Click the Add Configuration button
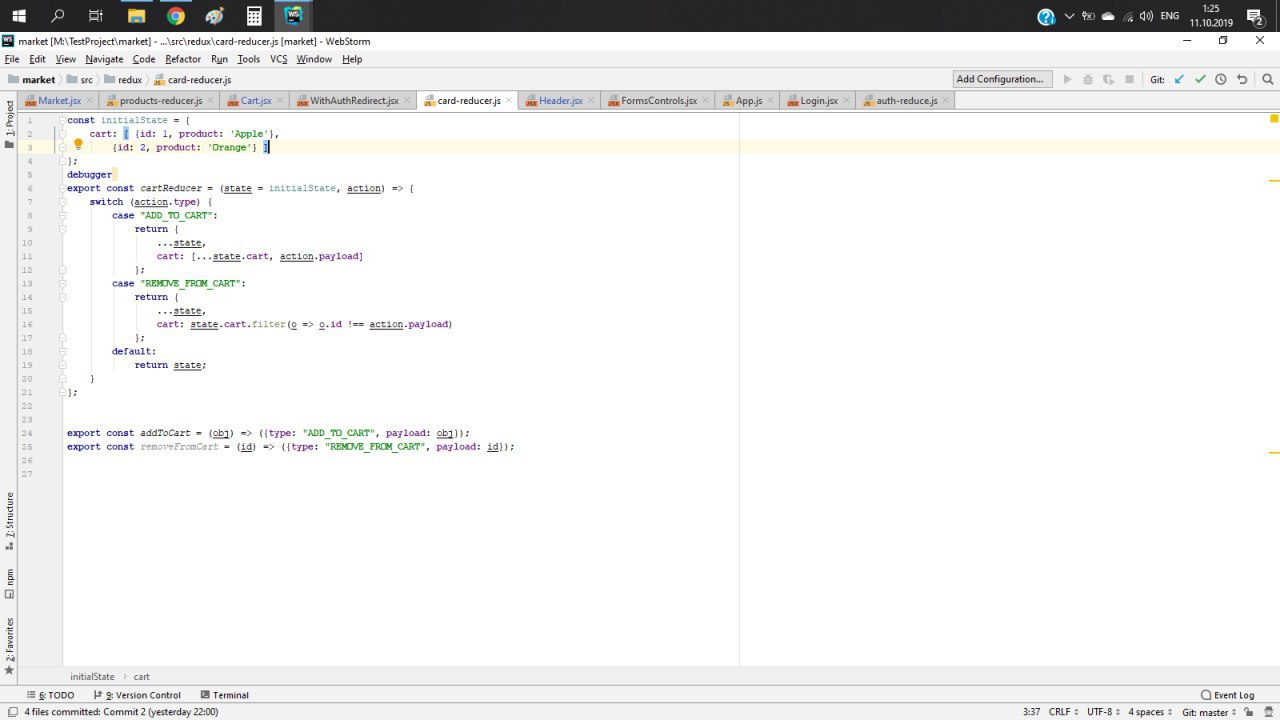The height and width of the screenshot is (720, 1280). 1001,79
